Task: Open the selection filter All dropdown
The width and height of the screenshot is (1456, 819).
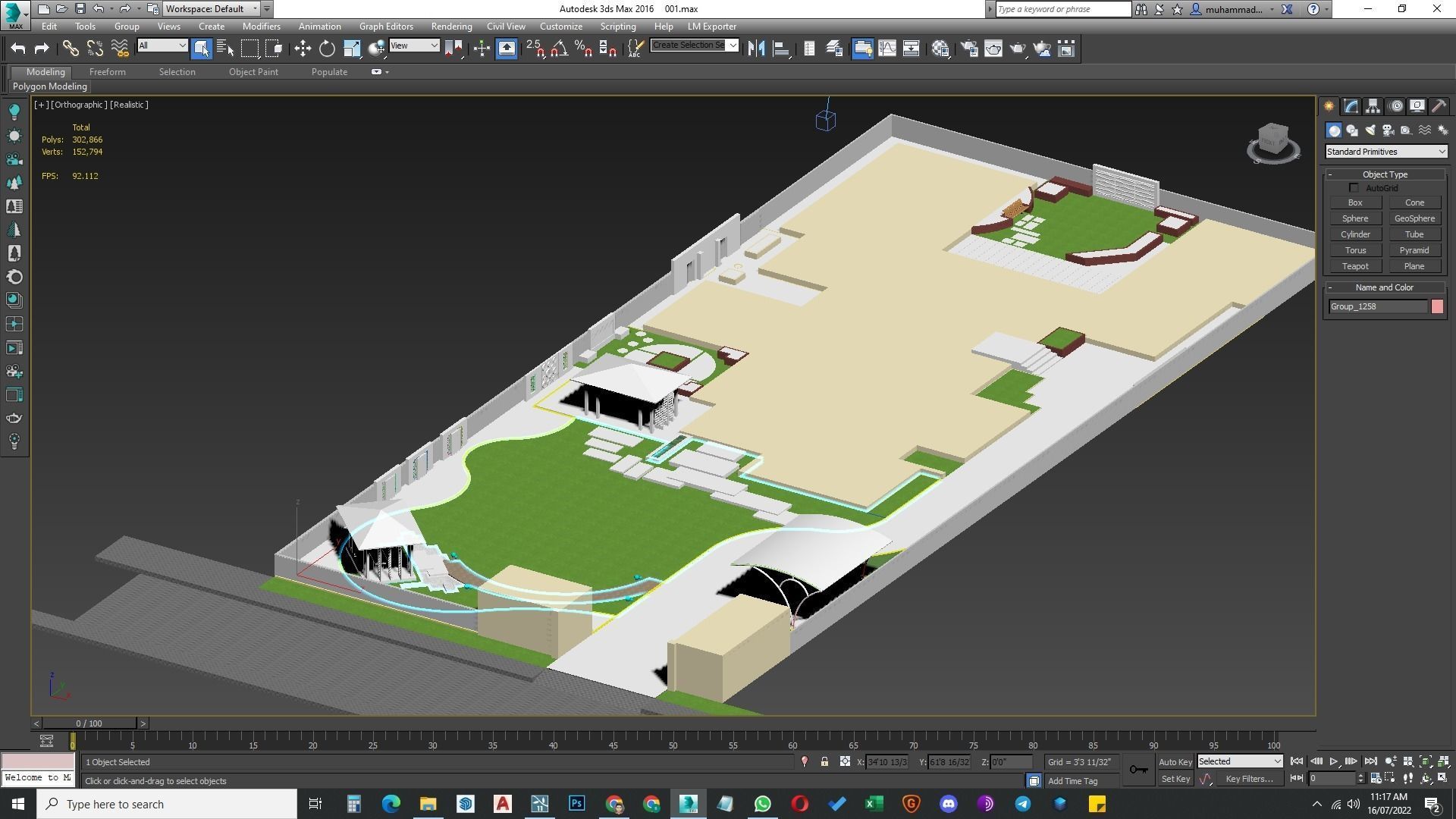Action: pos(162,45)
